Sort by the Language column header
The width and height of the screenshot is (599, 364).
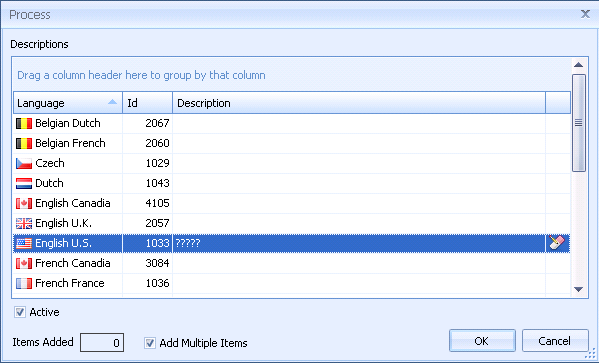point(68,103)
